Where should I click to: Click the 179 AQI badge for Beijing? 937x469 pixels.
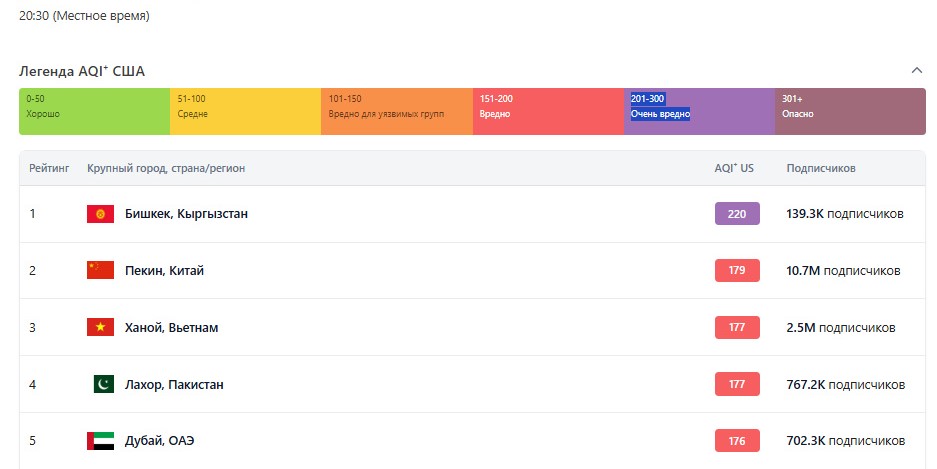click(x=737, y=271)
